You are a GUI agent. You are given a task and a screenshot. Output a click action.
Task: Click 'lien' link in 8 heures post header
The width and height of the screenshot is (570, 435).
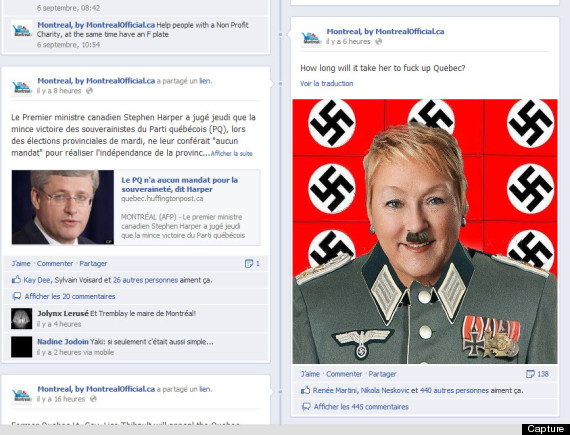pyautogui.click(x=205, y=81)
